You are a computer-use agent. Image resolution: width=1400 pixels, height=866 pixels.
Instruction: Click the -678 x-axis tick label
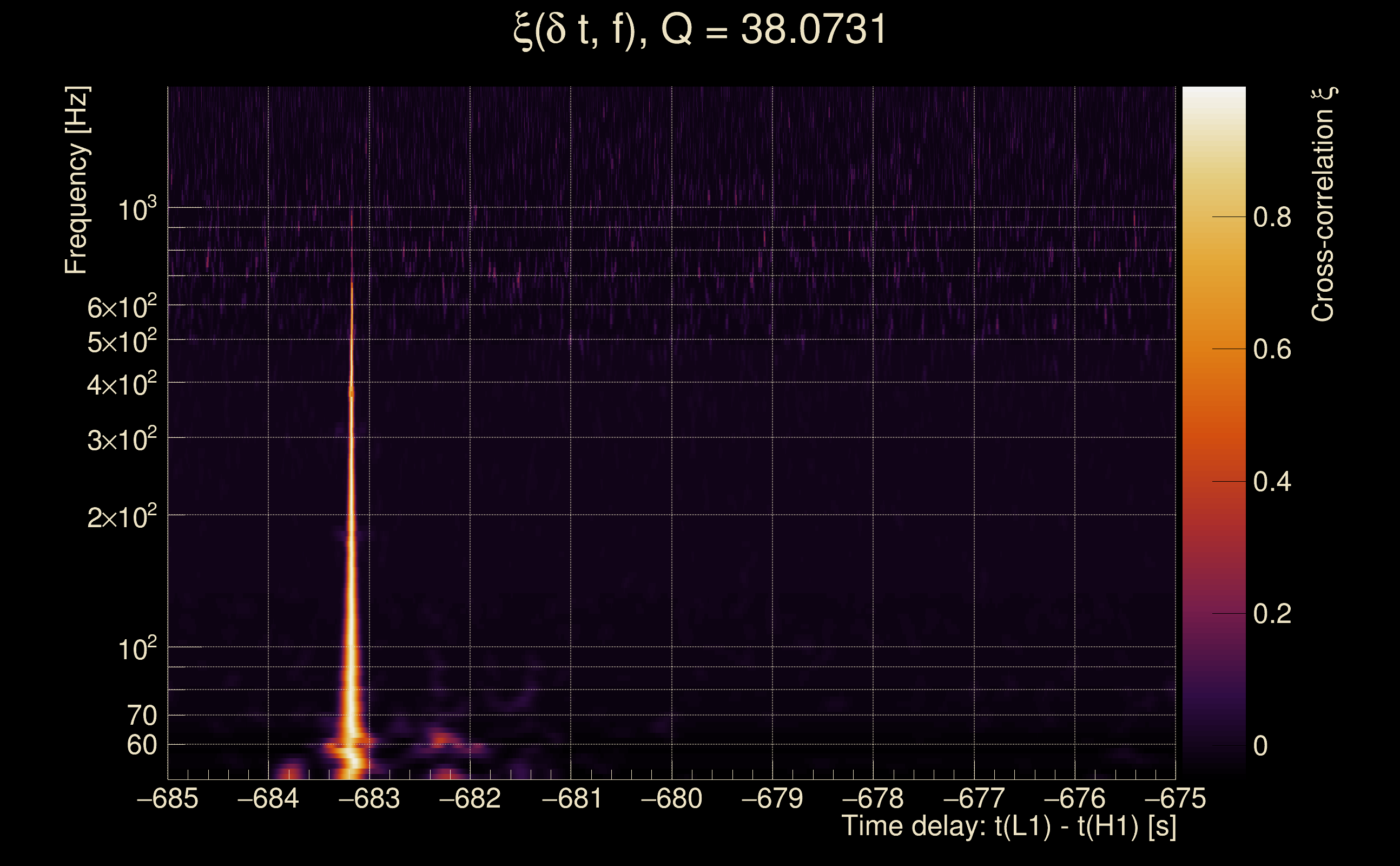[x=873, y=798]
